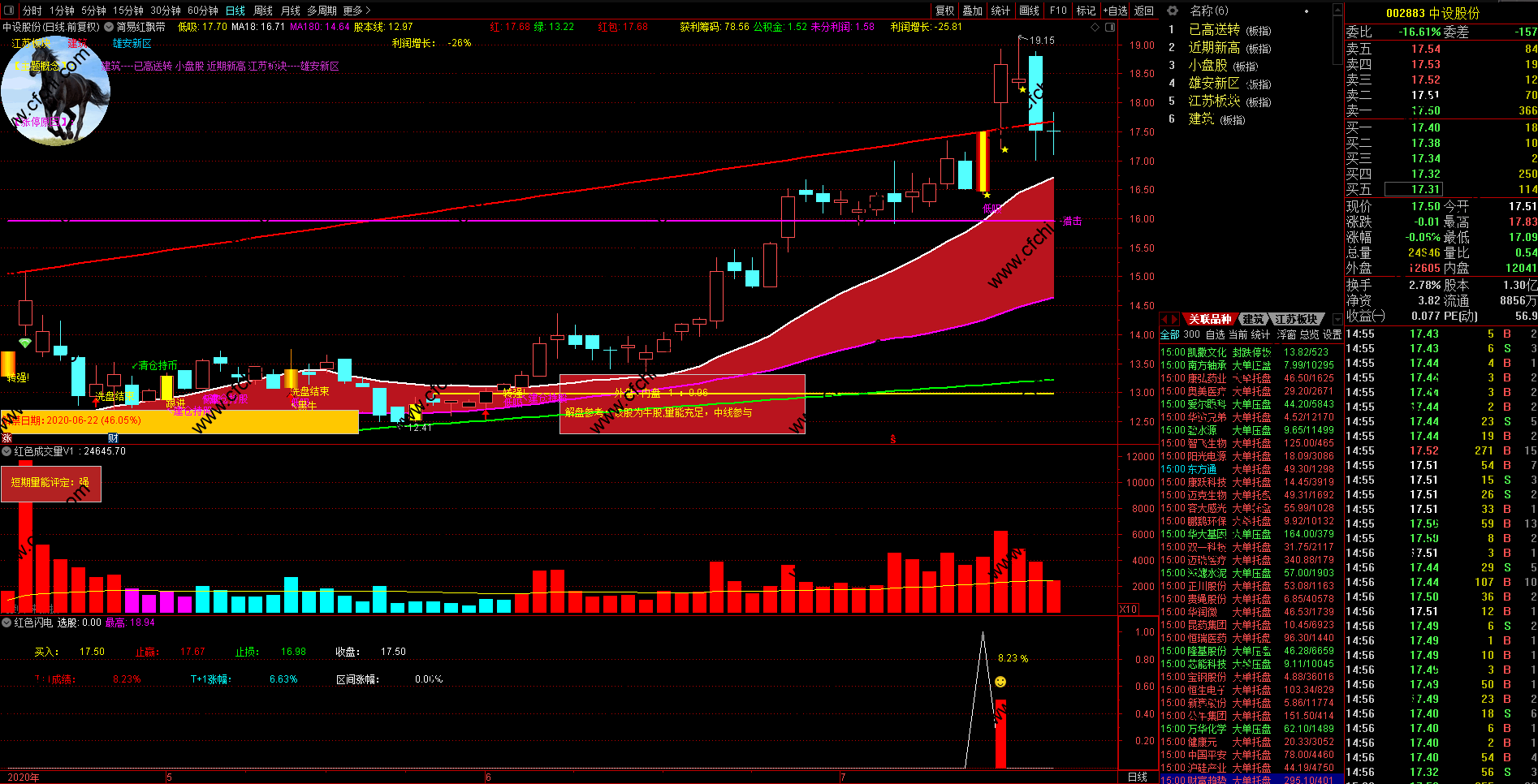Open the 多周期 multi-period view
The image size is (1538, 784).
click(x=322, y=11)
